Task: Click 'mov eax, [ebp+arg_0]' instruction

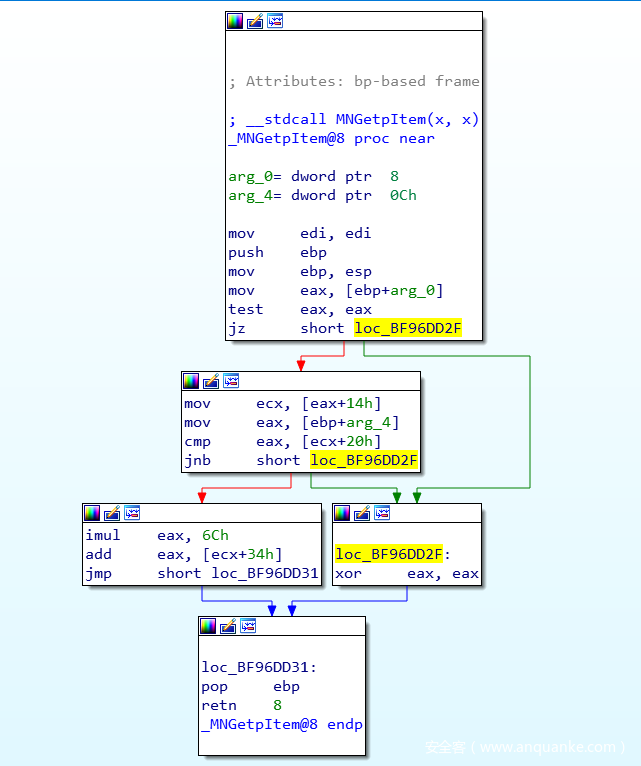Action: click(336, 291)
